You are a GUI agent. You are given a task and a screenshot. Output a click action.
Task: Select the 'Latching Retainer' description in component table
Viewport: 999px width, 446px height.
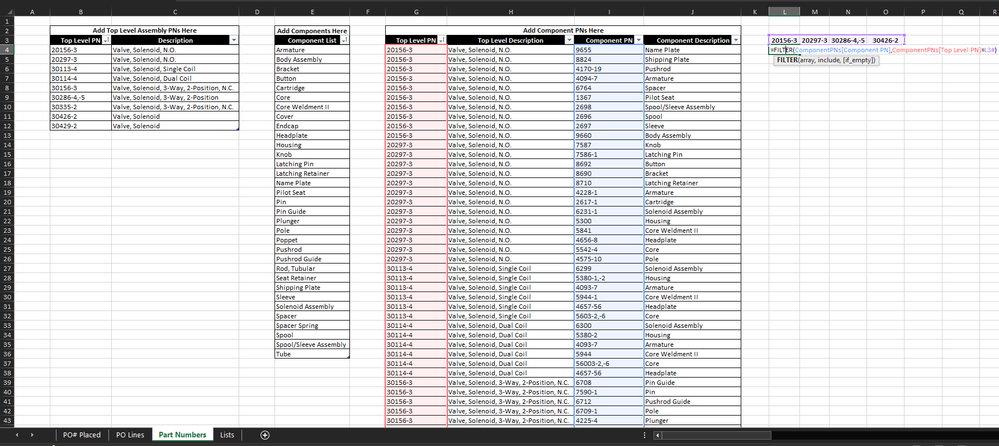[692, 183]
